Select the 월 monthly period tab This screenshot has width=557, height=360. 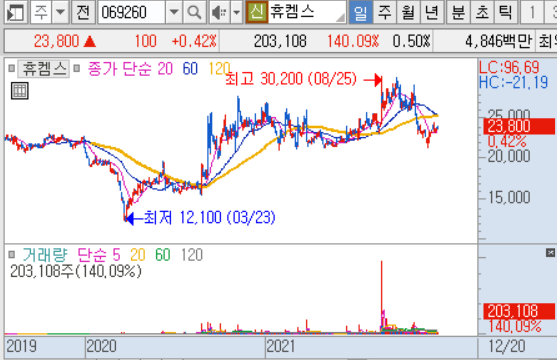pos(408,12)
